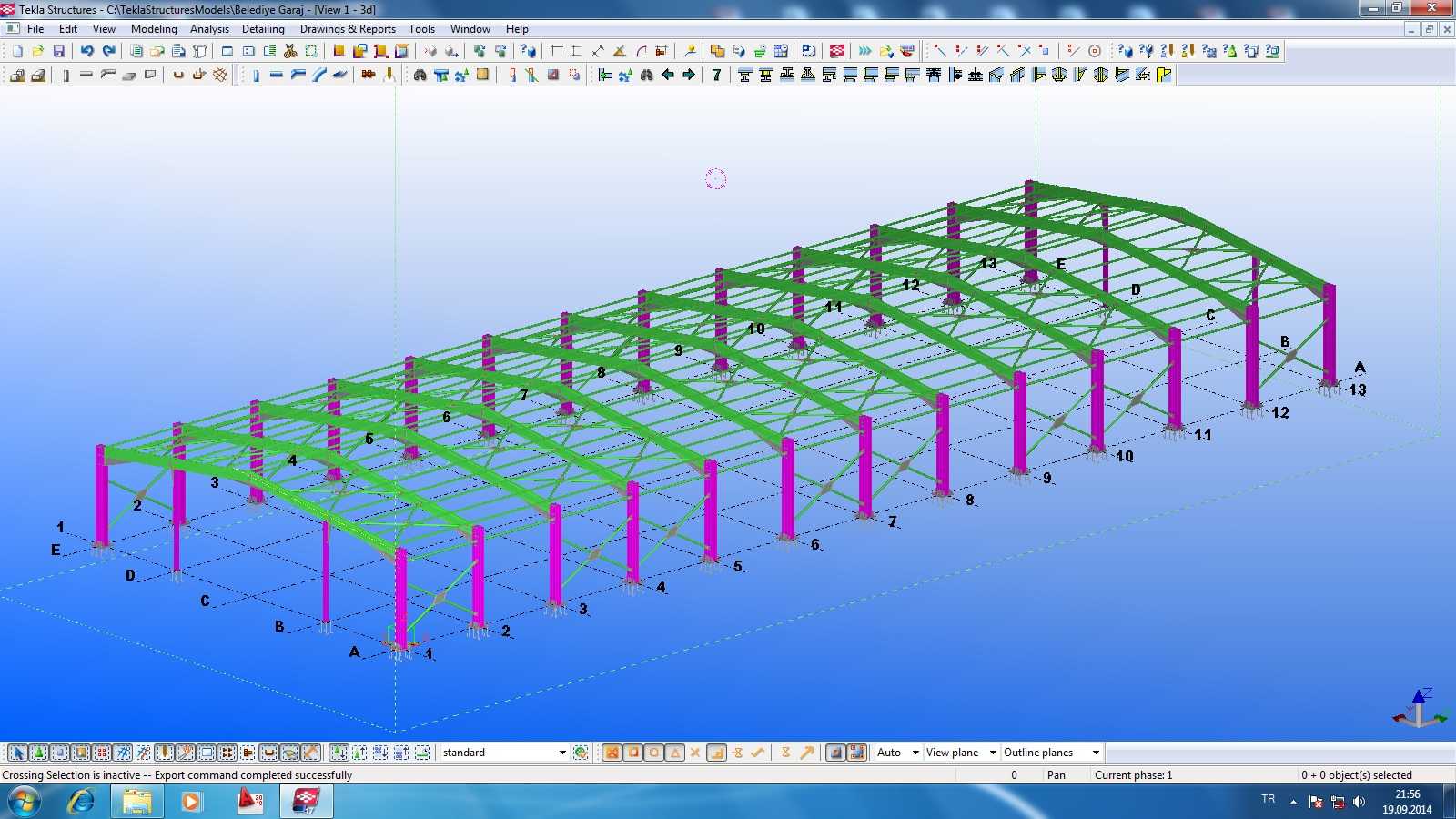Click the triple blue chevrons icon
Screen dimensions: 1456x819
click(864, 51)
